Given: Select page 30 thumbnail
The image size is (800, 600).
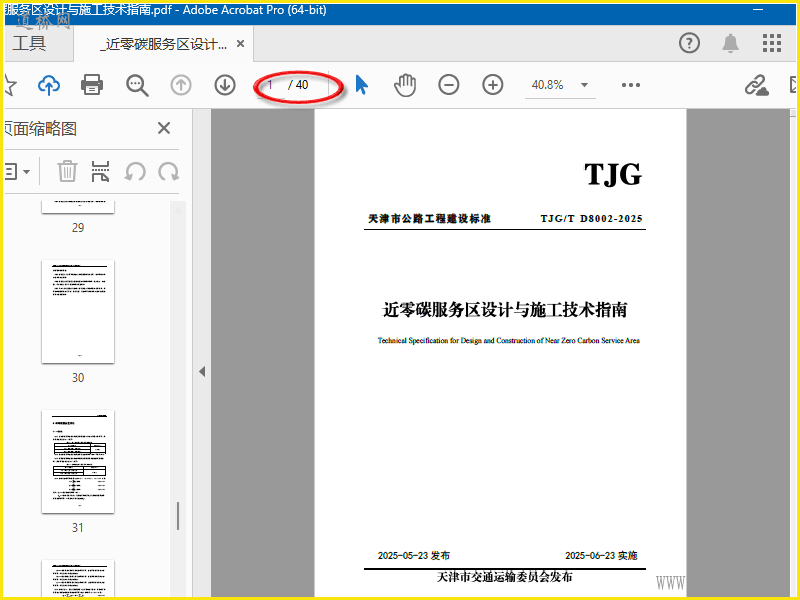Looking at the screenshot, I should pos(78,312).
